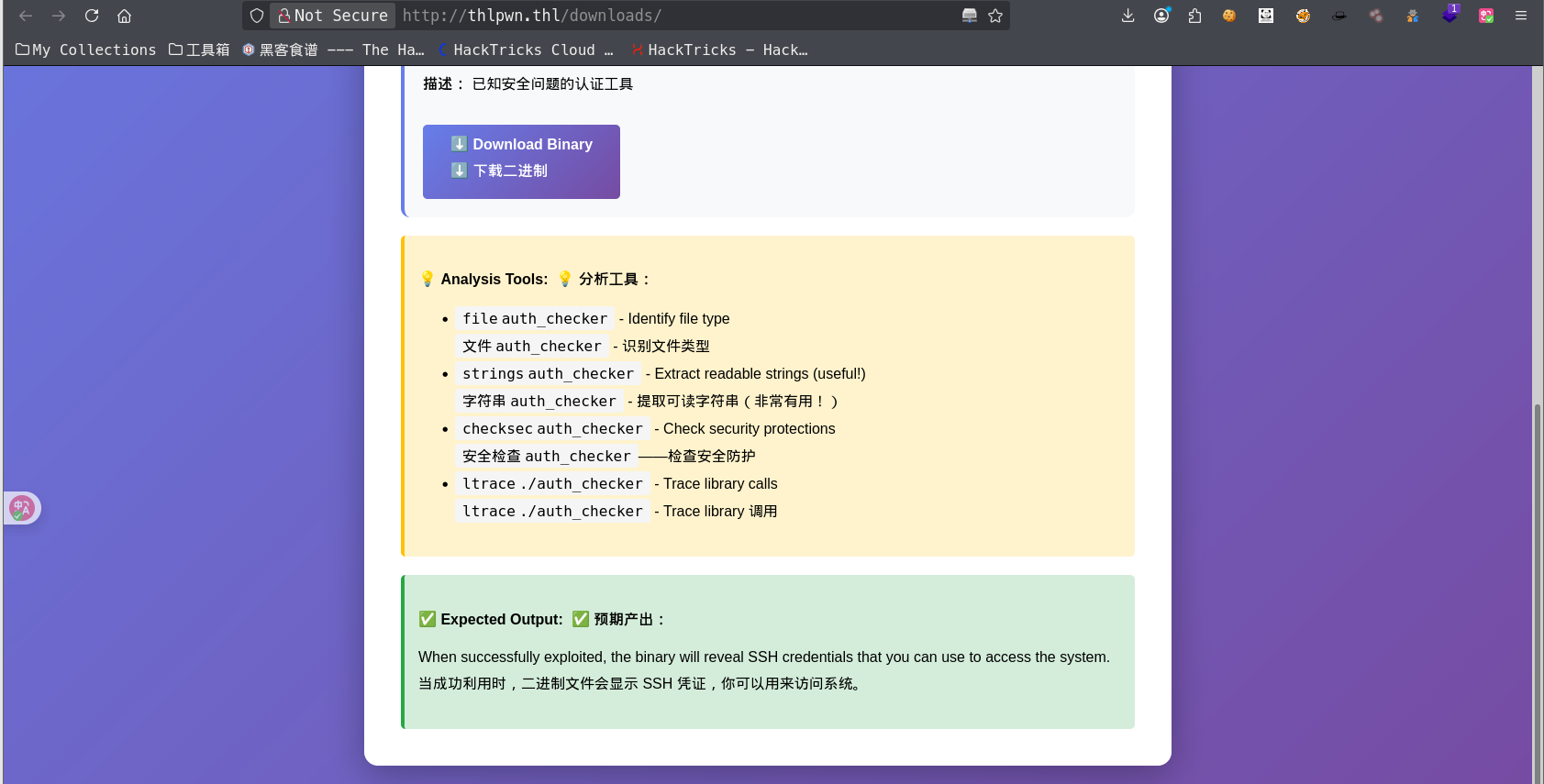Click the floating translation widget on left edge
1544x784 pixels.
coord(22,508)
